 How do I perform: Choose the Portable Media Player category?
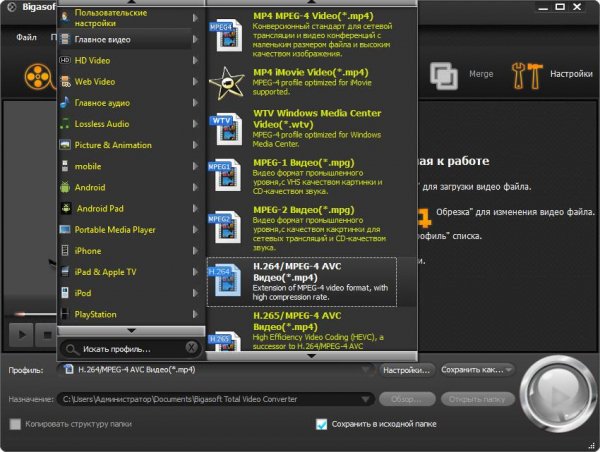point(130,230)
